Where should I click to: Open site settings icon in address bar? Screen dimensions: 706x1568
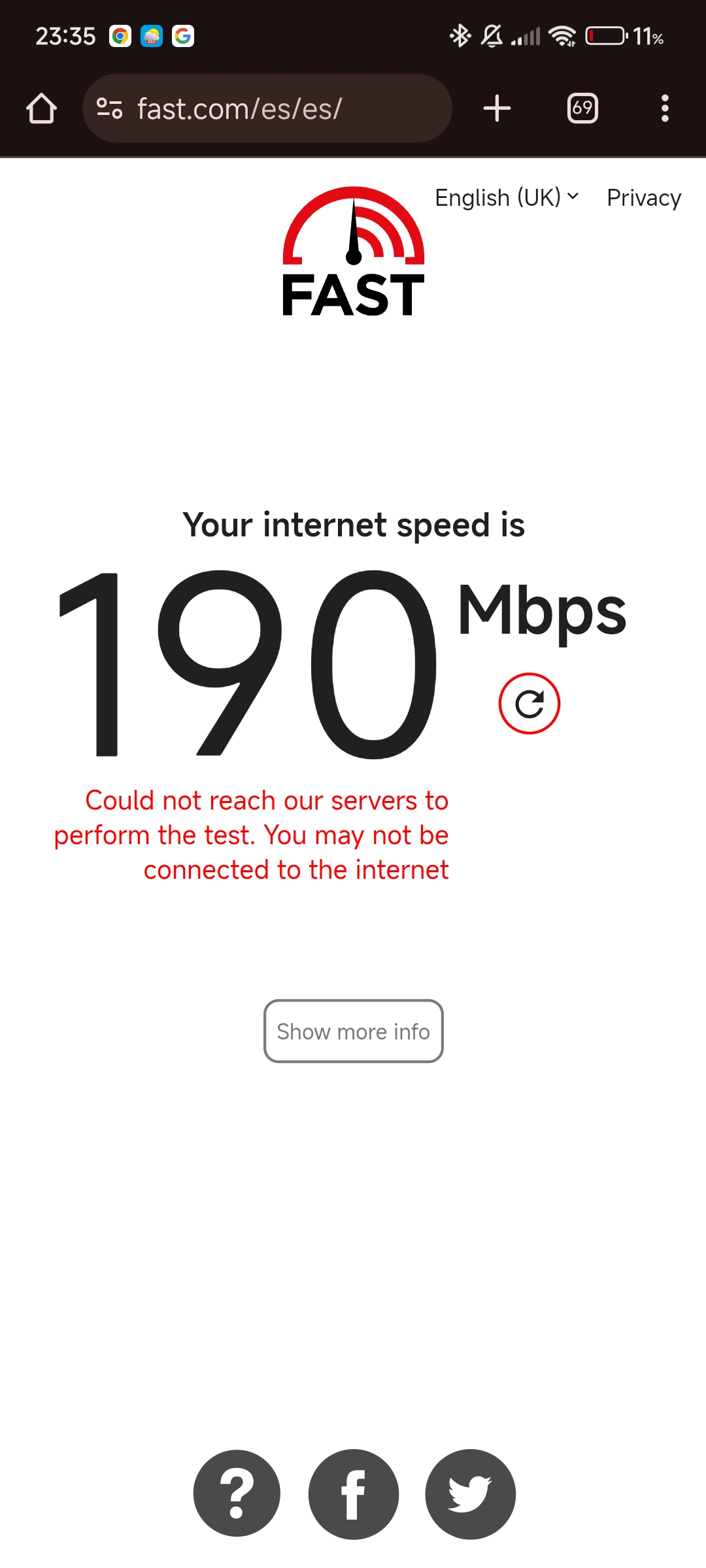click(x=109, y=108)
